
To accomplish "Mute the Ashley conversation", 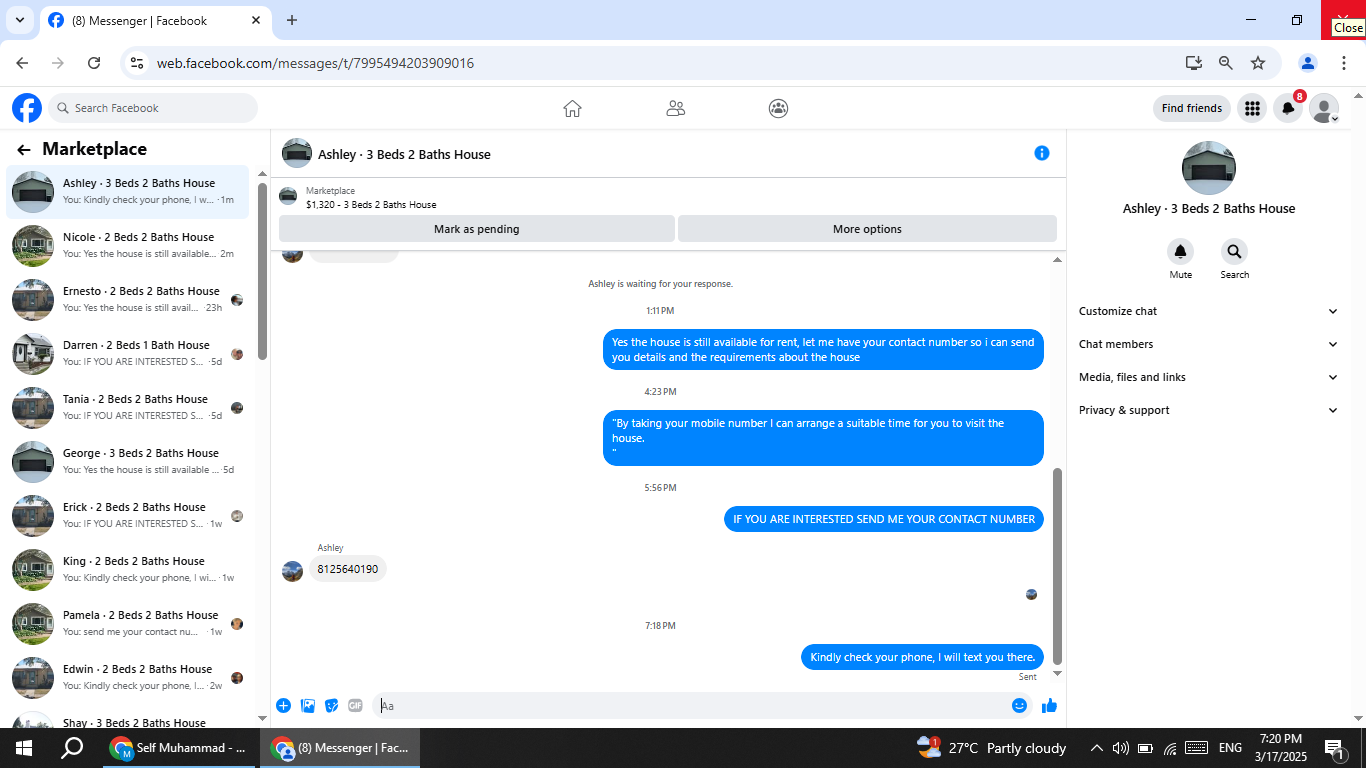I will coord(1180,251).
